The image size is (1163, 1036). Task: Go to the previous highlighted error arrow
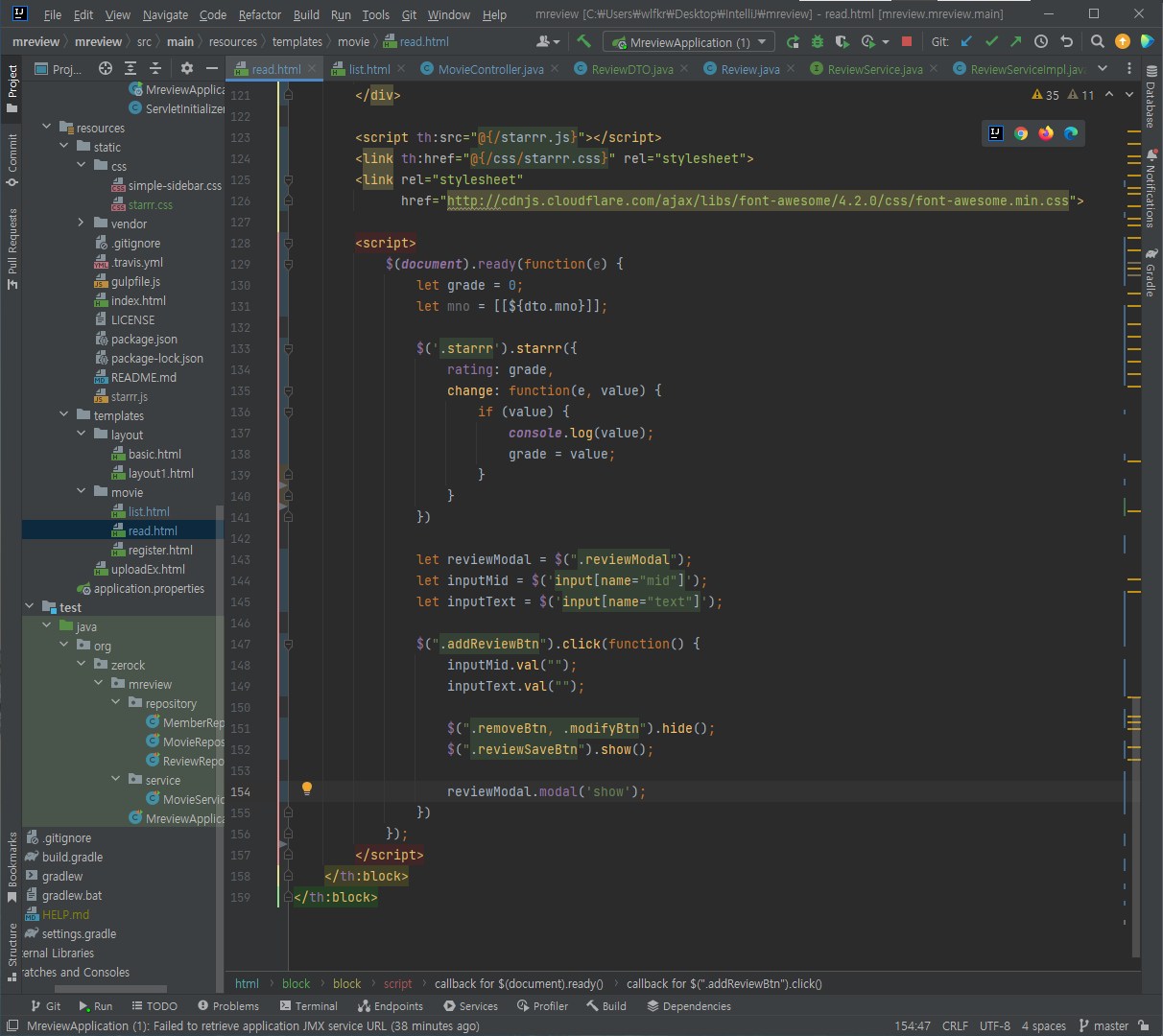pyautogui.click(x=1109, y=94)
